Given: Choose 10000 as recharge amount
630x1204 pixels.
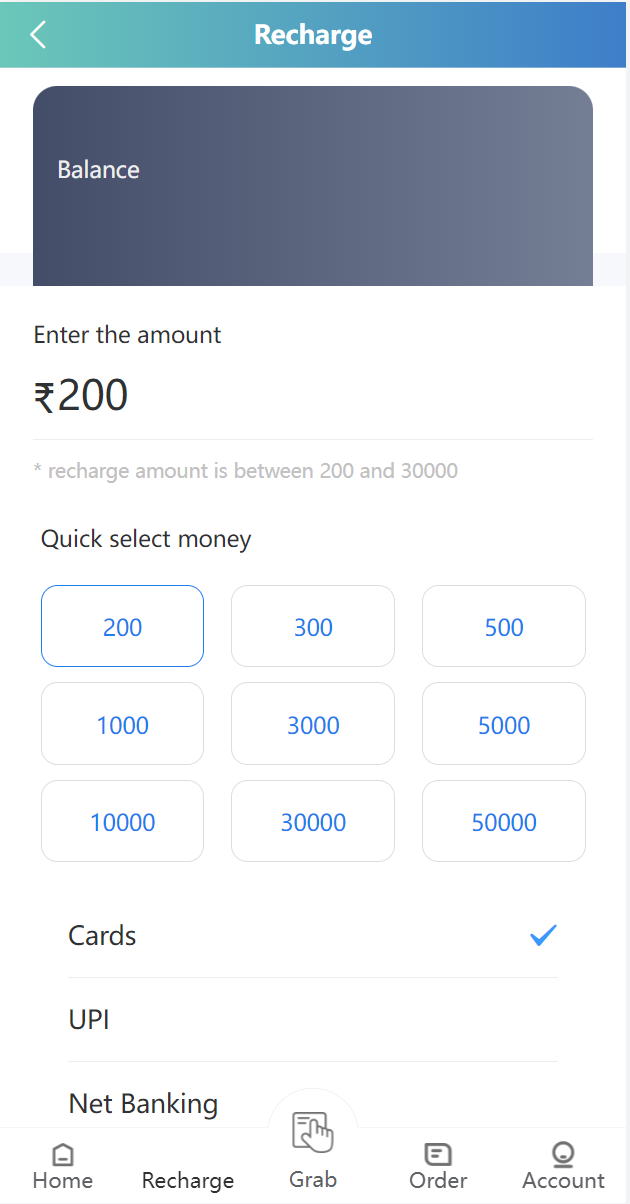Looking at the screenshot, I should pyautogui.click(x=123, y=822).
